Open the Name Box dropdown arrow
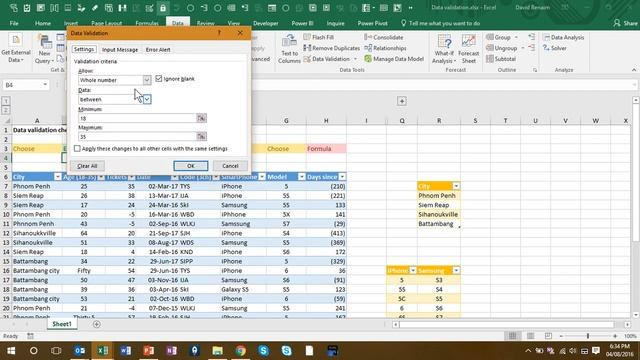This screenshot has height=360, width=640. (x=45, y=85)
